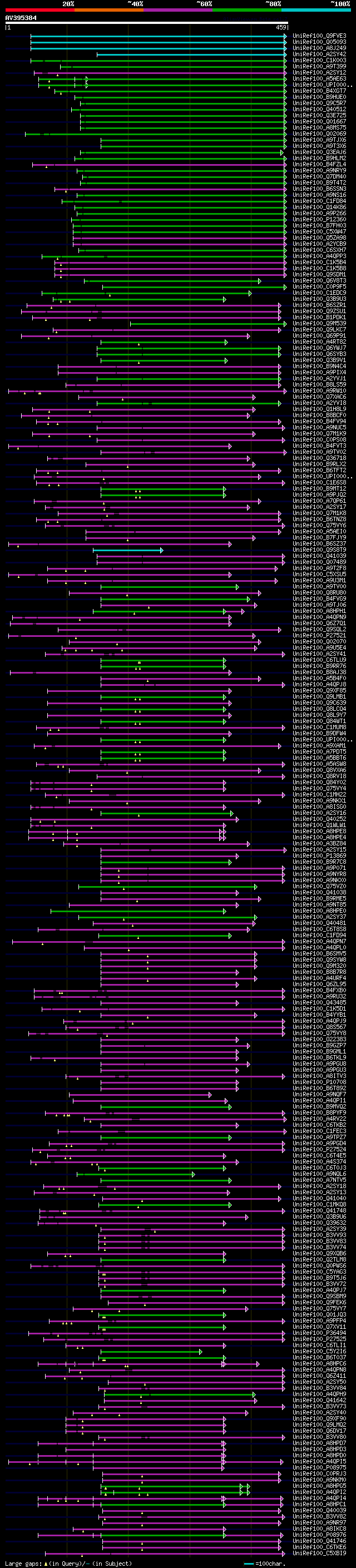This screenshot has height=1568, width=356.
Task: Open hit UniRef100_Q9FVE3
Action: [319, 36]
